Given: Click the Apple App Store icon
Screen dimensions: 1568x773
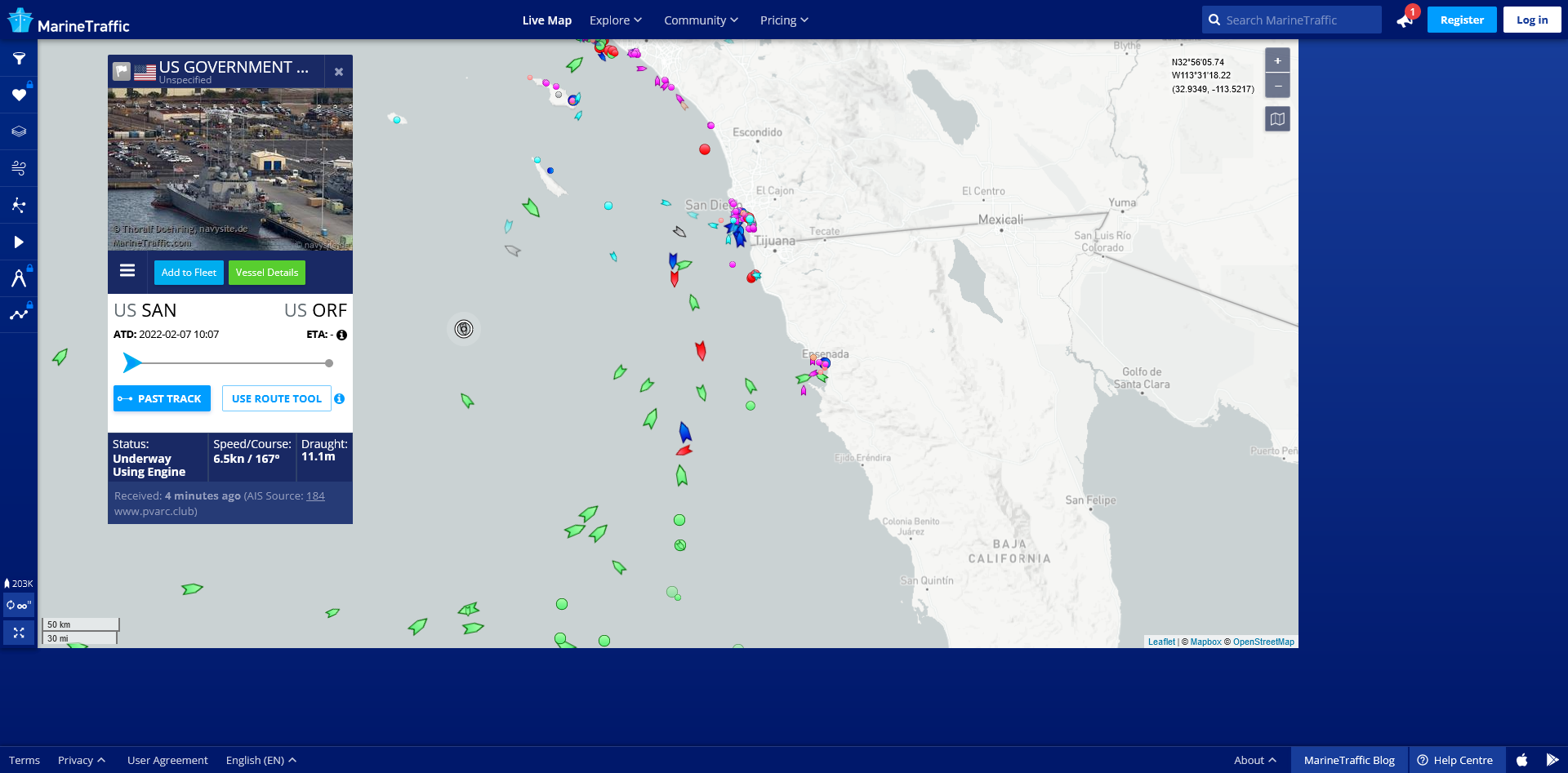Looking at the screenshot, I should click(1521, 760).
